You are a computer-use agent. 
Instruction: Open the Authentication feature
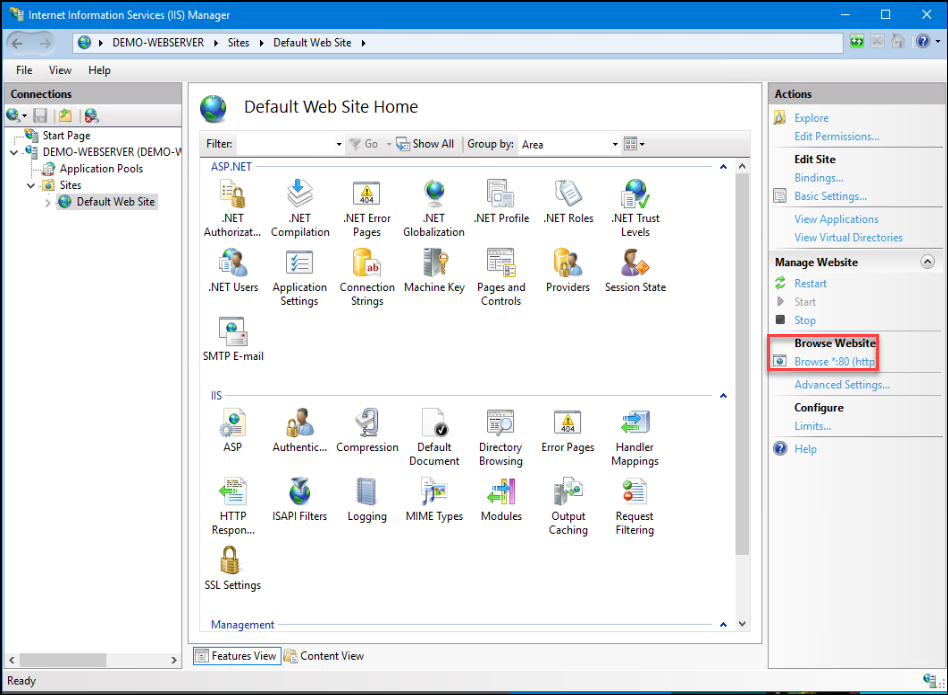(x=299, y=431)
